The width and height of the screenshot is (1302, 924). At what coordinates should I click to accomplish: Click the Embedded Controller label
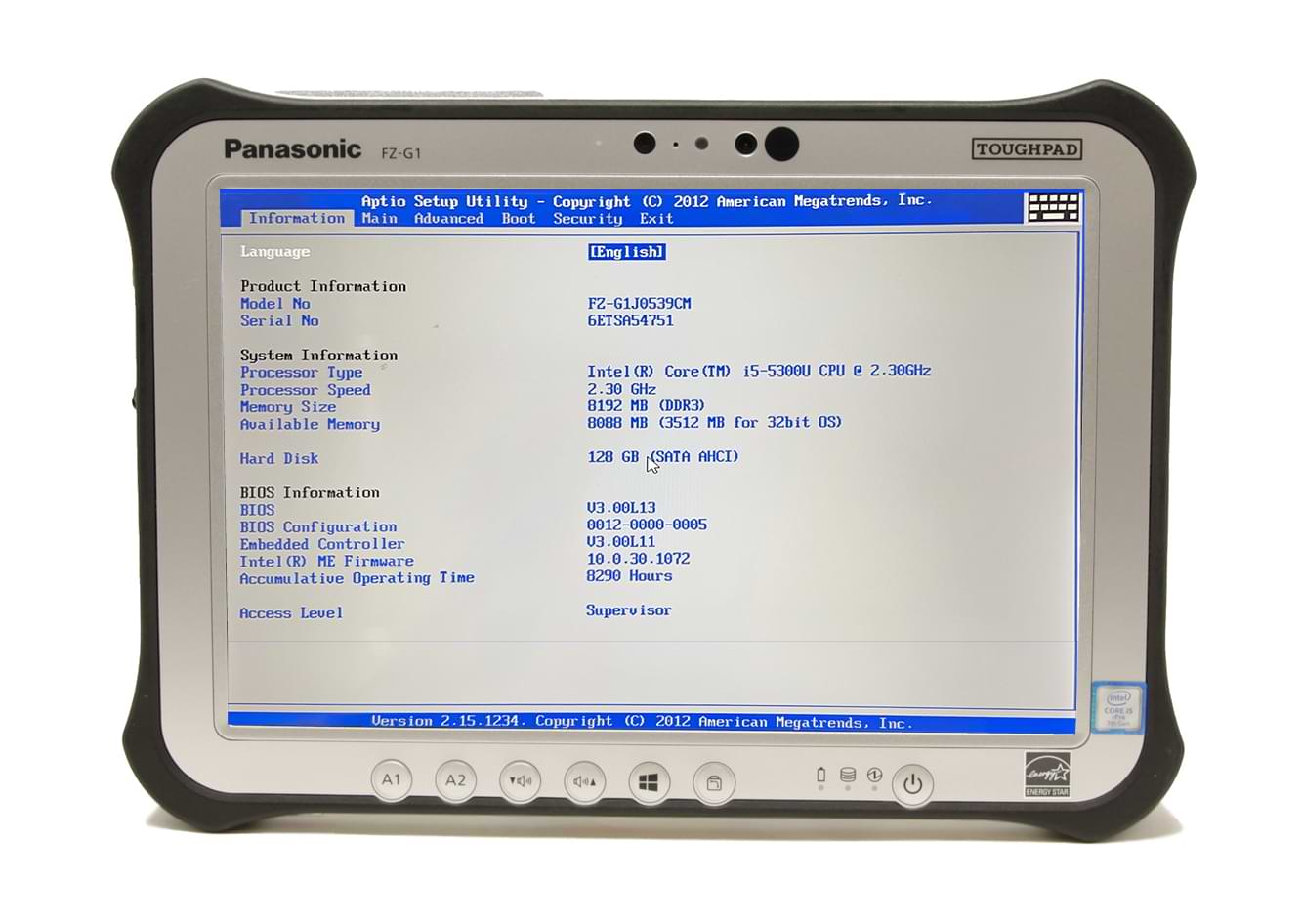coord(322,545)
